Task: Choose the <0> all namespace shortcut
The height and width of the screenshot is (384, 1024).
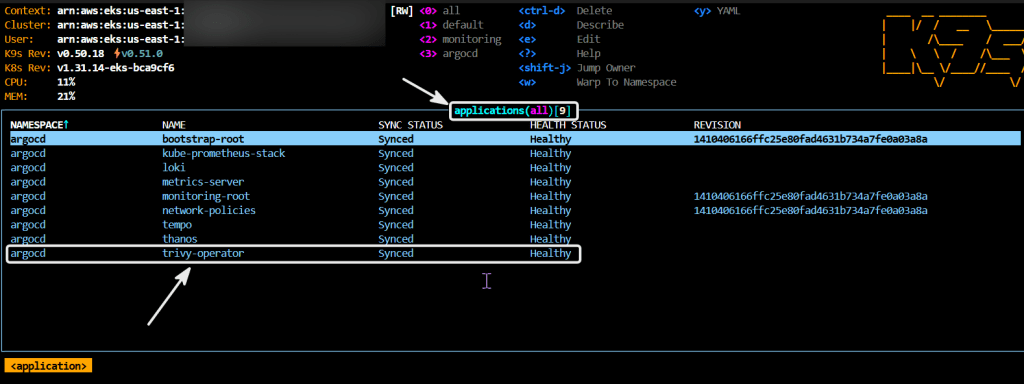Action: [440, 10]
